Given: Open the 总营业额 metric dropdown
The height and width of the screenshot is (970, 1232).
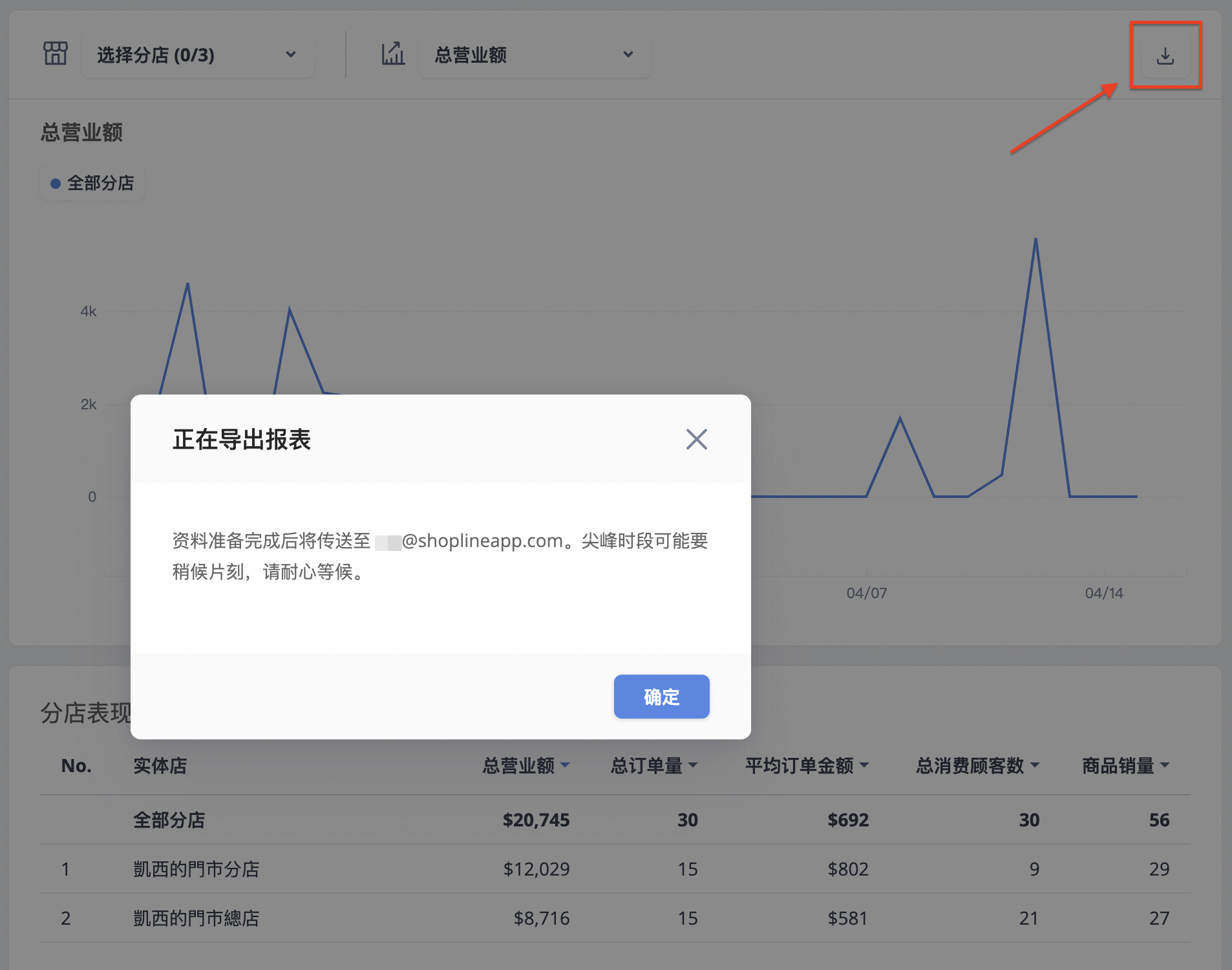Looking at the screenshot, I should coord(535,55).
